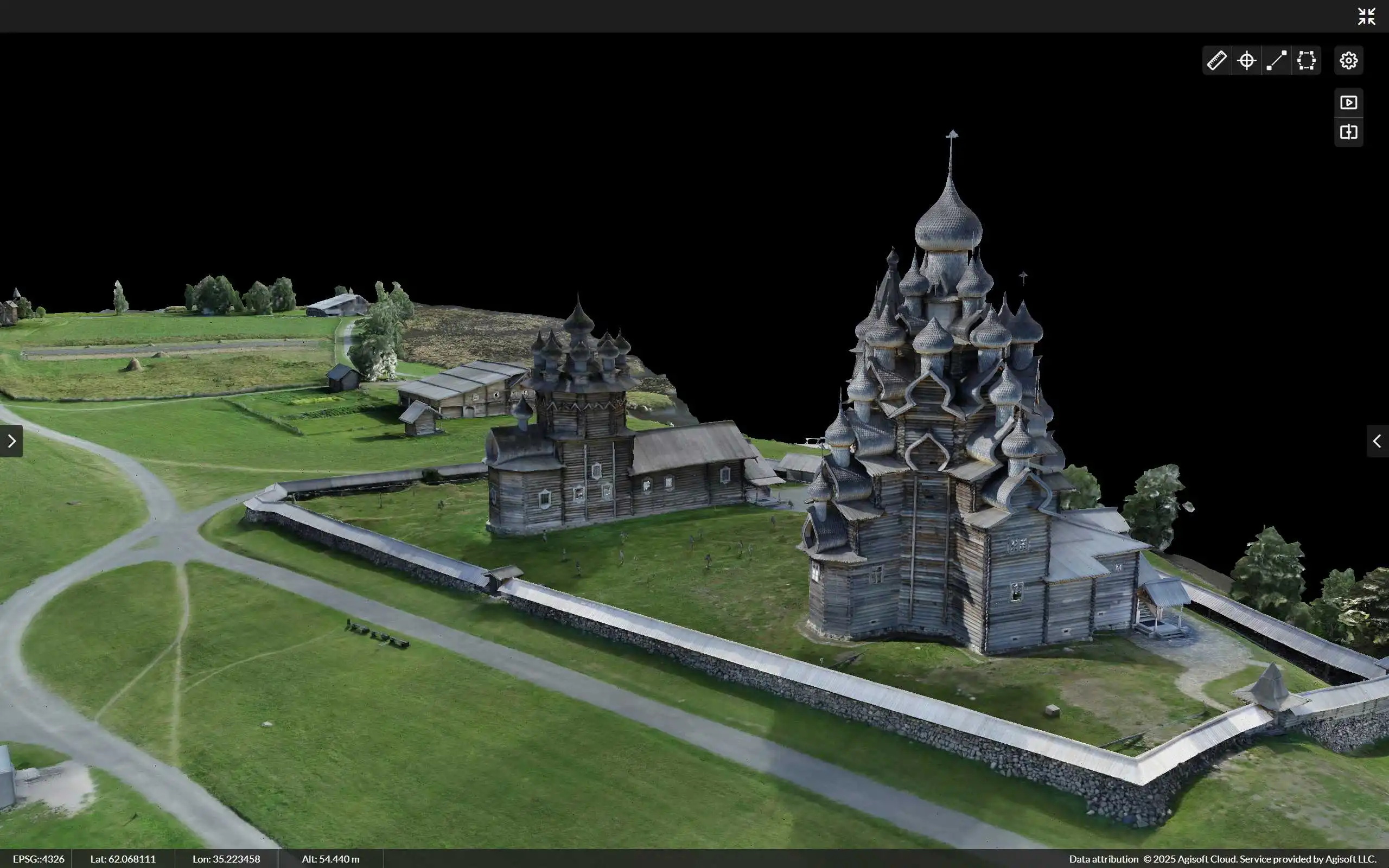
Task: Activate the point crosshair tool
Action: (x=1247, y=60)
